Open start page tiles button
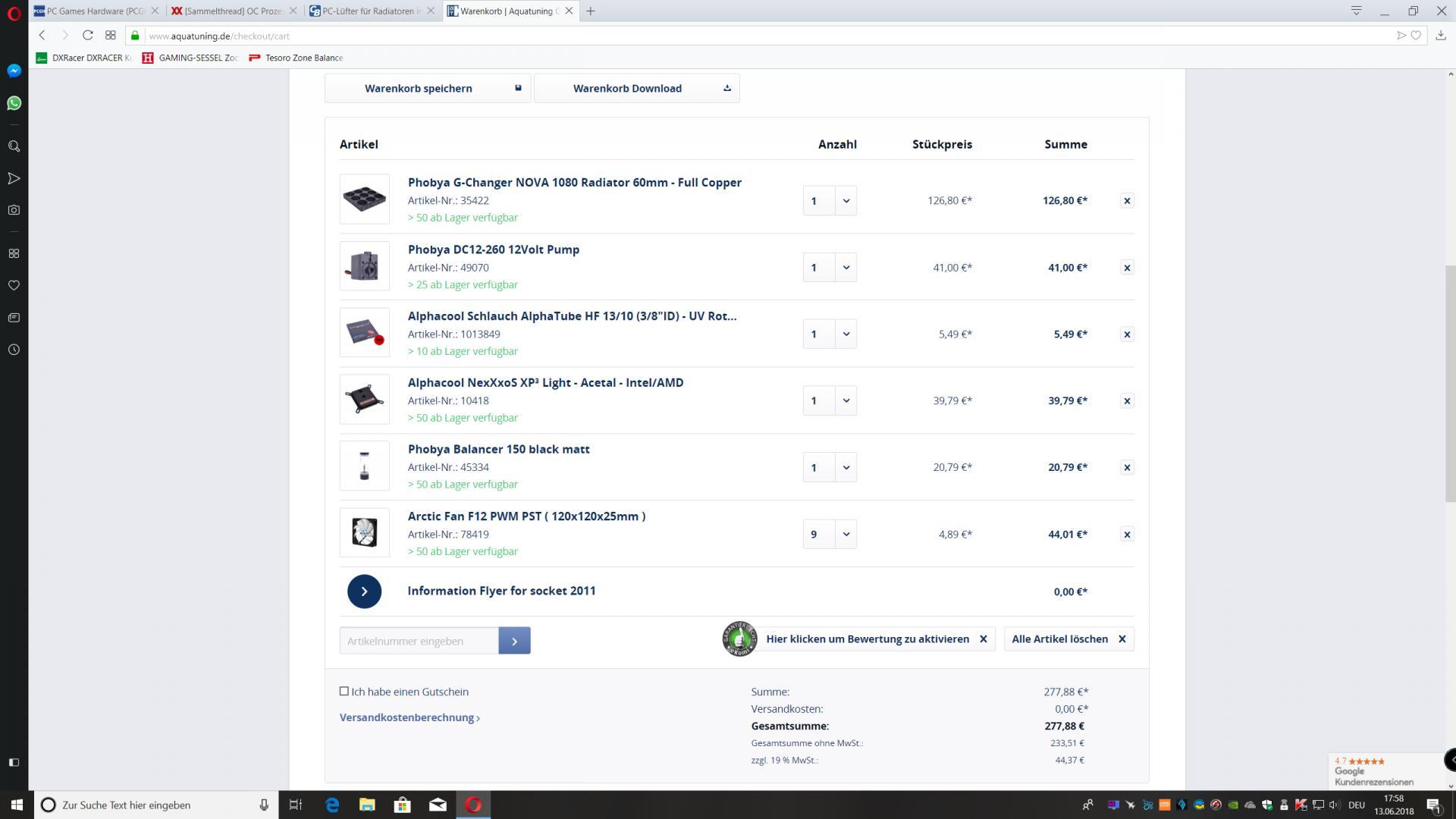 tap(111, 36)
